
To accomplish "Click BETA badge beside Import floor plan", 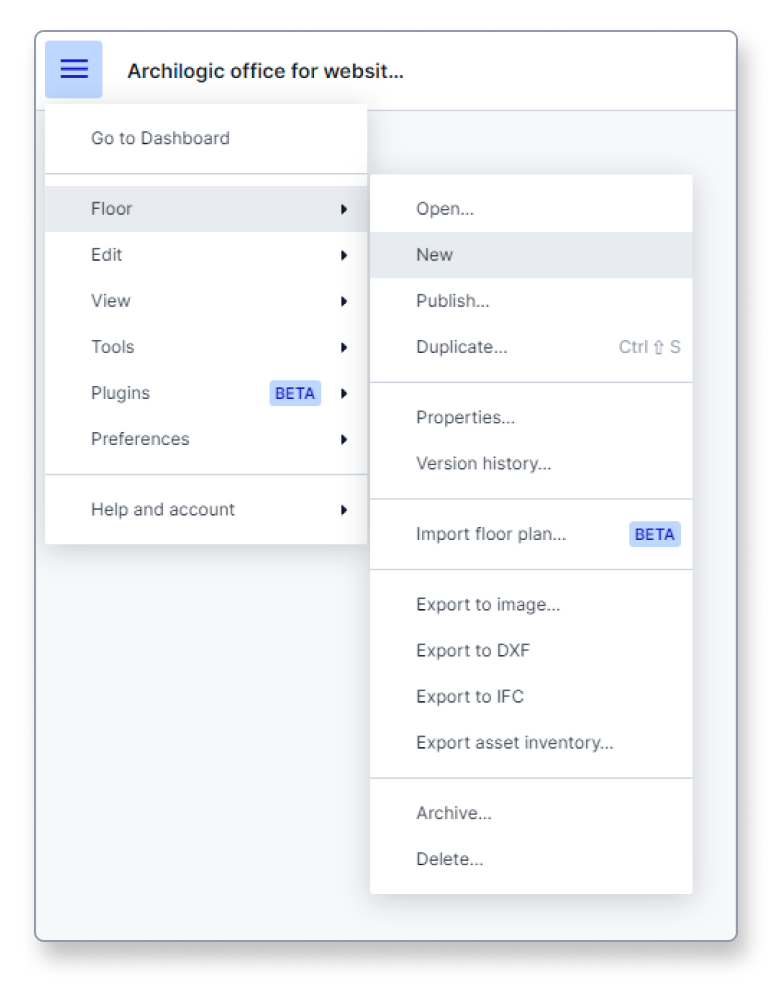I will pyautogui.click(x=654, y=534).
